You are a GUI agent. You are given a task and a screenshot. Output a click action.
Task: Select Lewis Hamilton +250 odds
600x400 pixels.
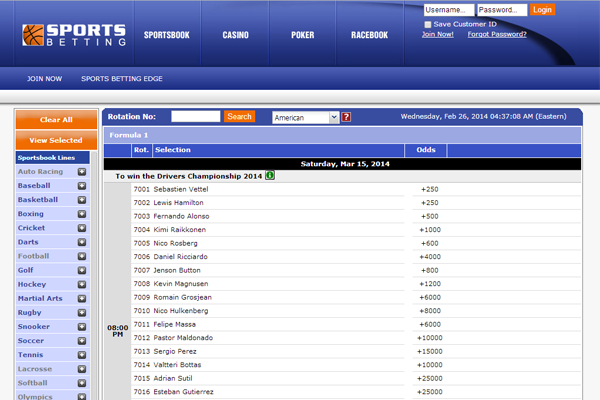click(x=429, y=203)
